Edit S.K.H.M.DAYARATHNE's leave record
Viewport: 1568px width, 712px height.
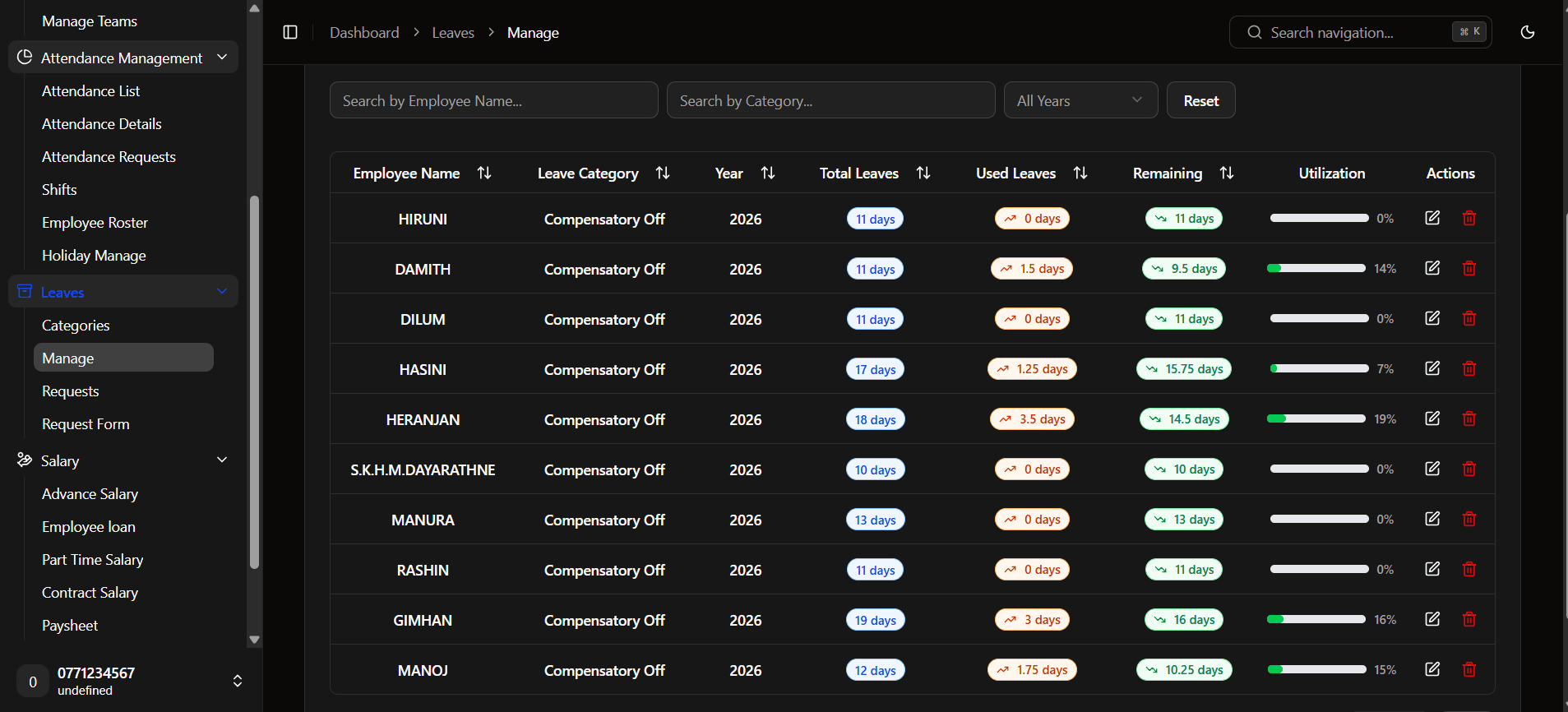(x=1432, y=469)
